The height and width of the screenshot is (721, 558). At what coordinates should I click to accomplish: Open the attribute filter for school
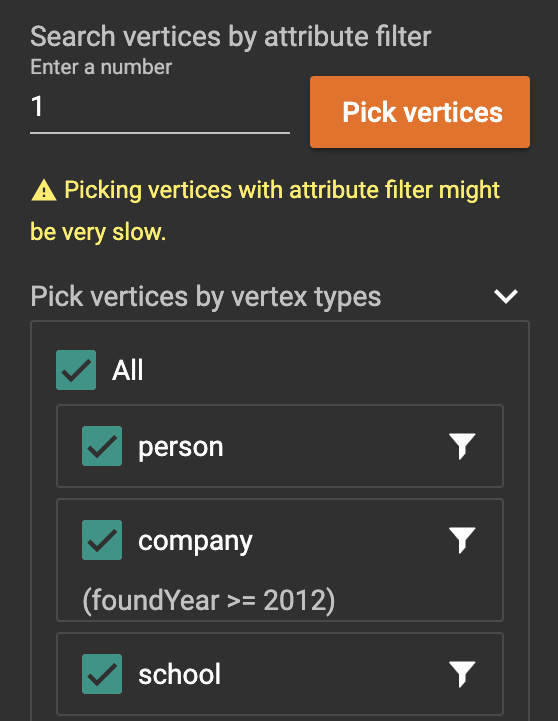tap(462, 674)
